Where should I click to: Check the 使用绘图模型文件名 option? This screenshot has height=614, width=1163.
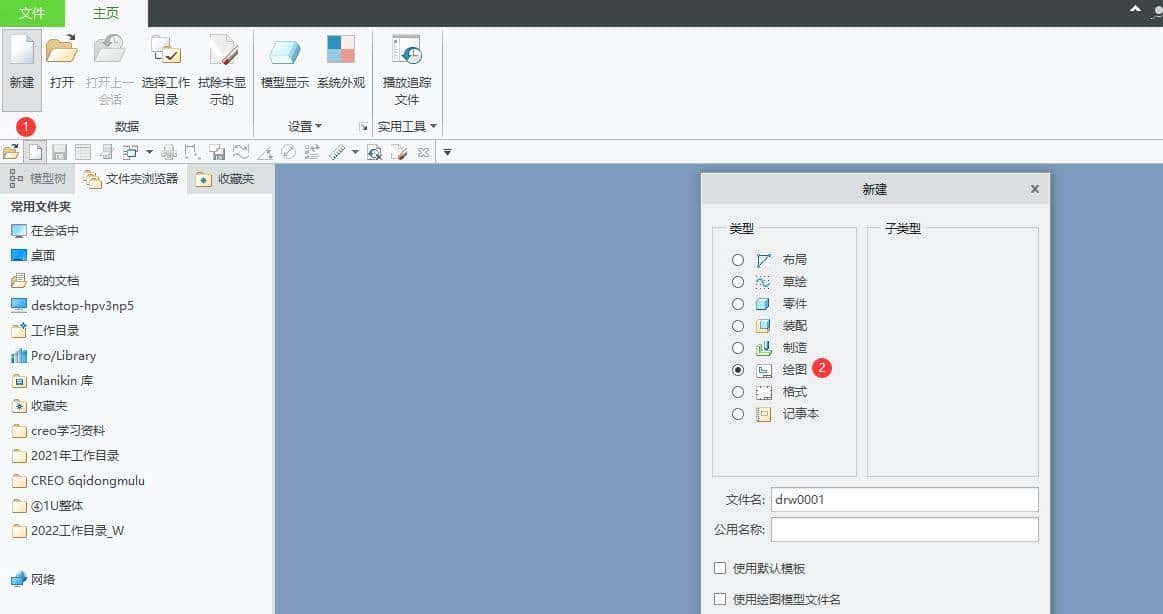(719, 598)
